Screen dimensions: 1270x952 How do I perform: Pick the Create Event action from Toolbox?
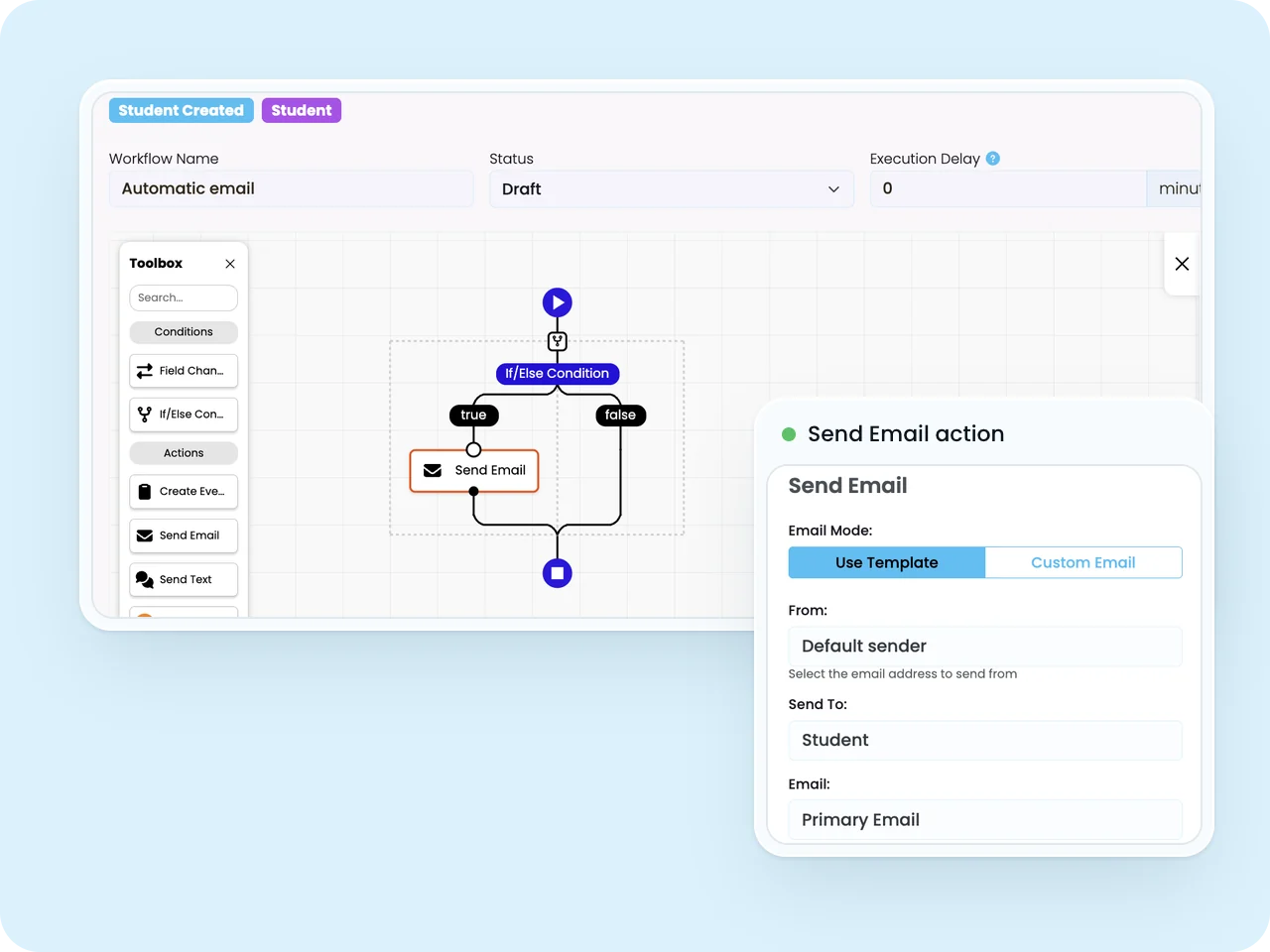(184, 492)
